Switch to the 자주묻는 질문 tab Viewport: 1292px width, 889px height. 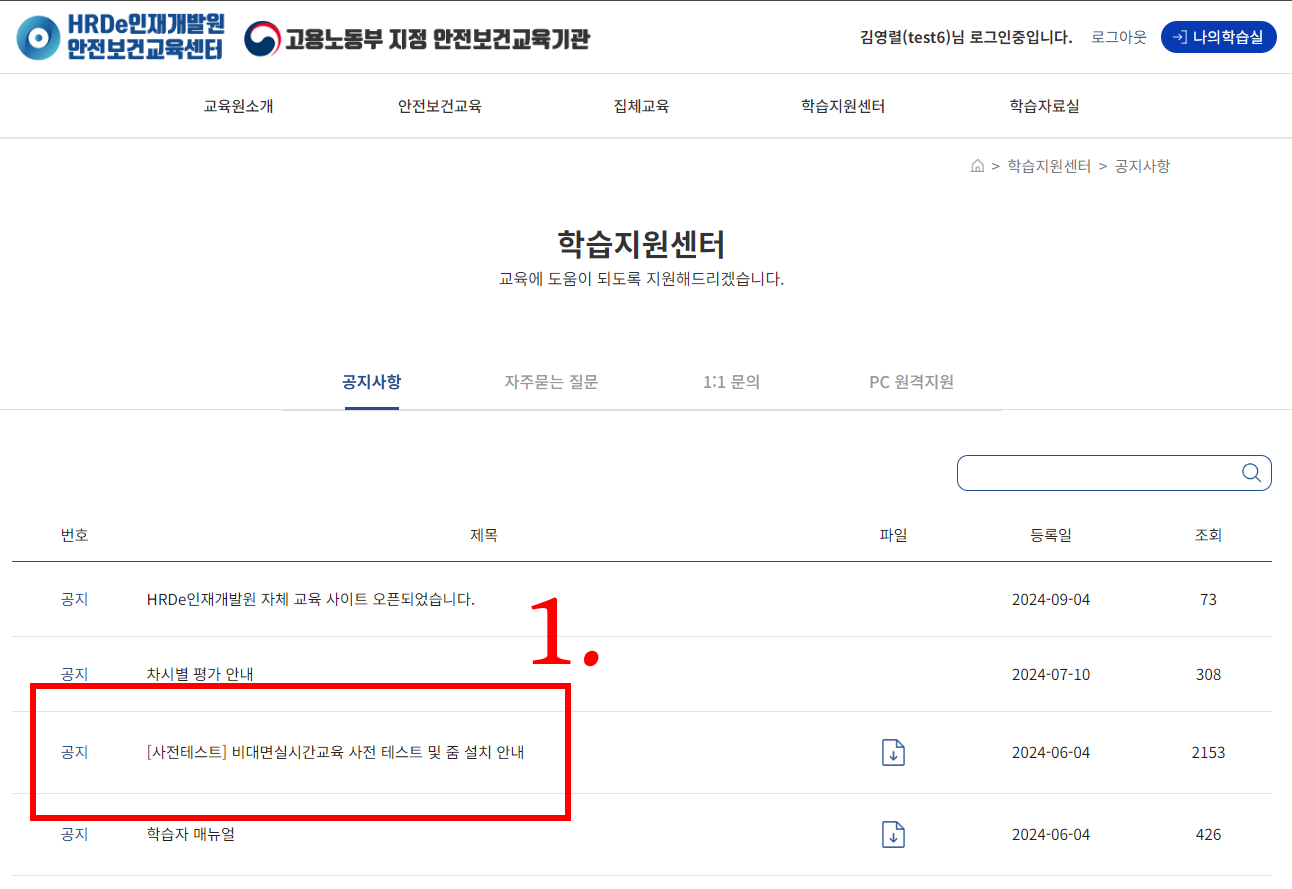(x=551, y=382)
